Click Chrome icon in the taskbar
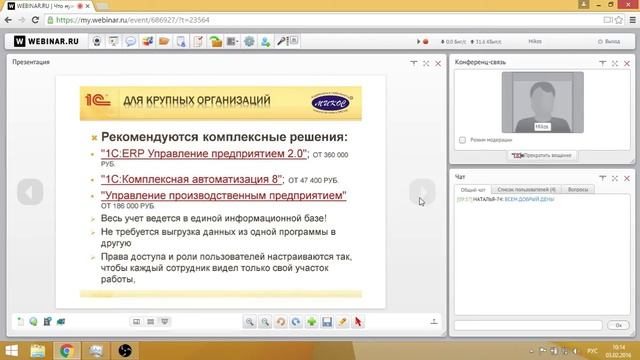 coord(67,351)
